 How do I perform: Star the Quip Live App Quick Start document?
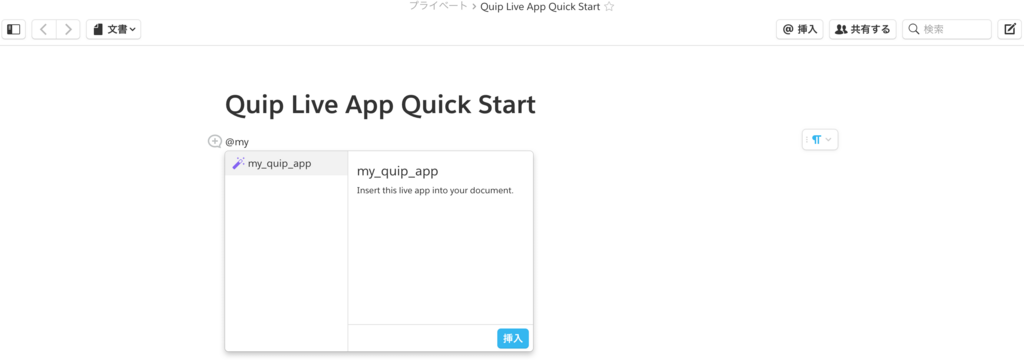pyautogui.click(x=609, y=7)
